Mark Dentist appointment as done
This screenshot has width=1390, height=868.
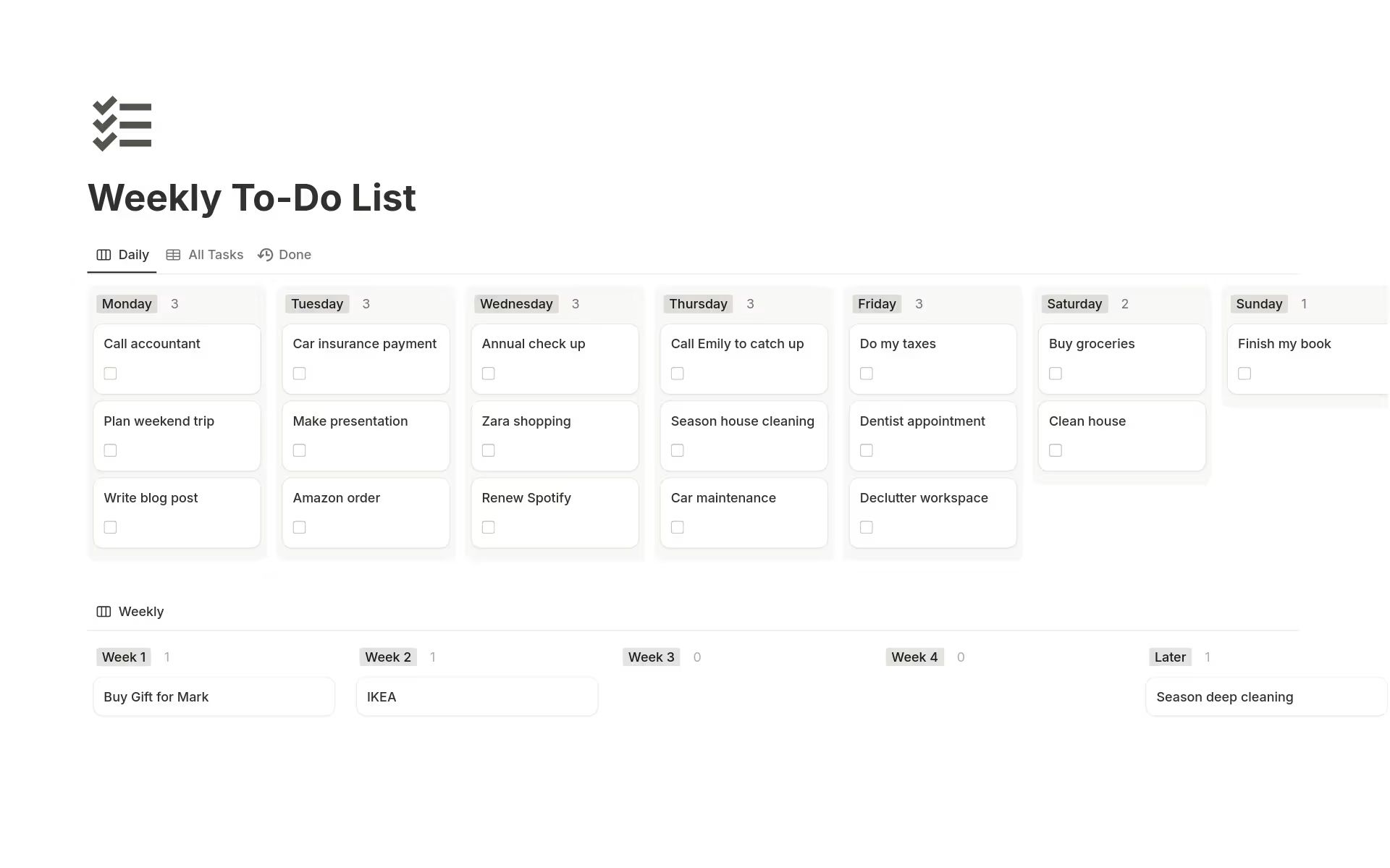coord(867,450)
